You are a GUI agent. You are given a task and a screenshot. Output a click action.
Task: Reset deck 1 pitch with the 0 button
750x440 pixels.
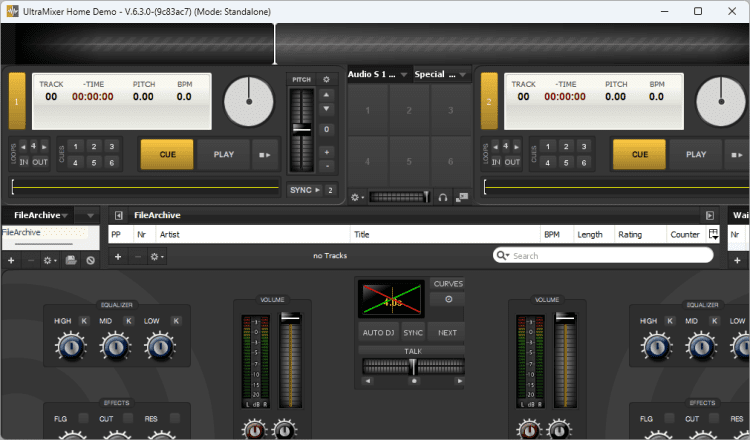[x=326, y=129]
